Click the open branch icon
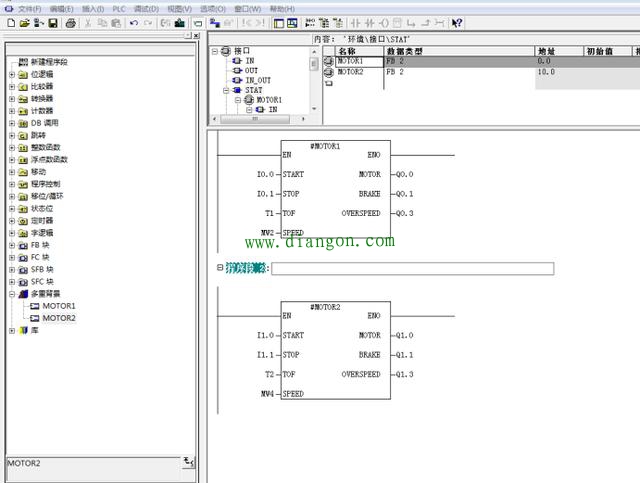The width and height of the screenshot is (640, 483). click(x=411, y=23)
